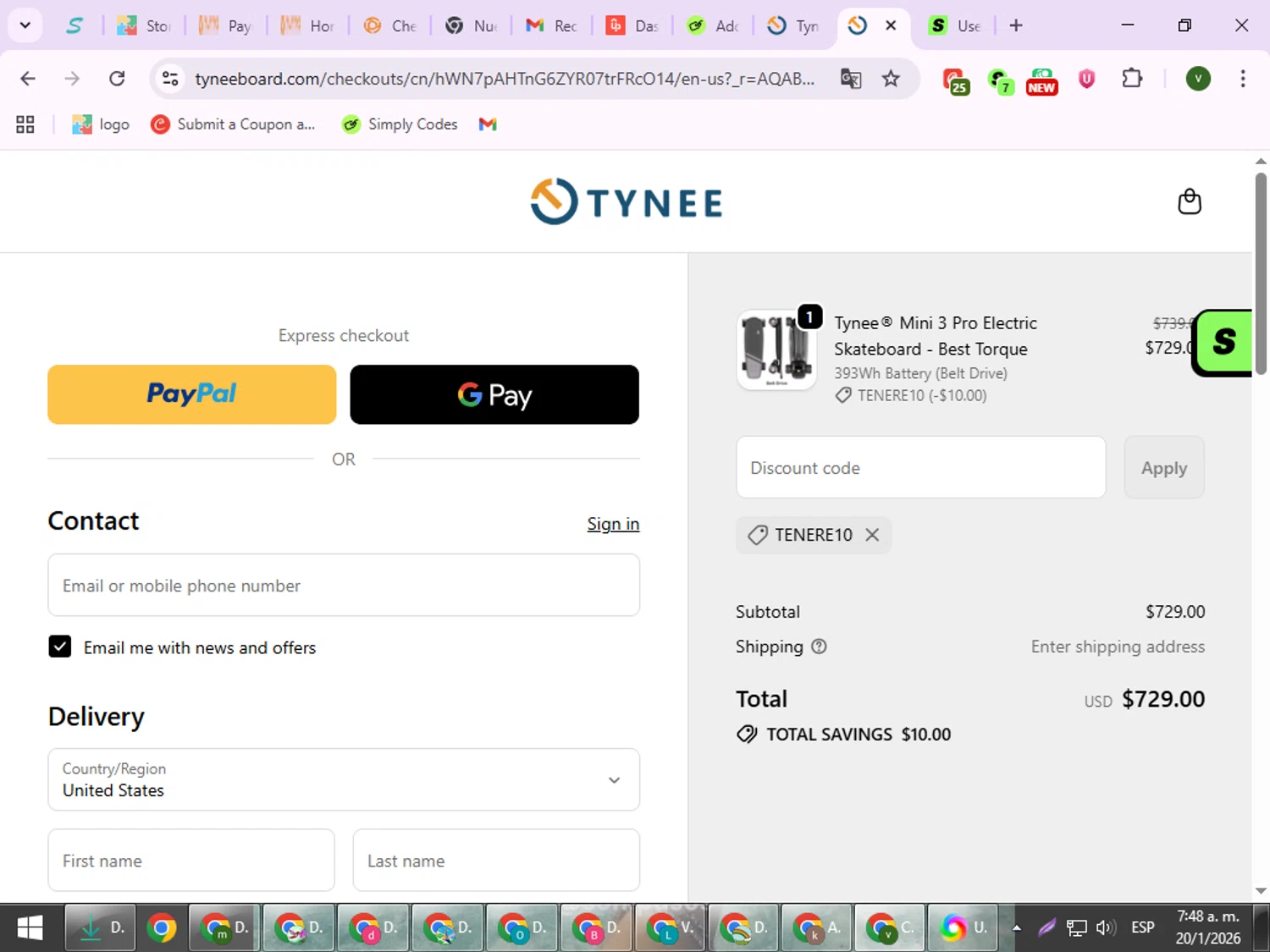
Task: Open the Shipping help question mark icon
Action: pos(819,647)
